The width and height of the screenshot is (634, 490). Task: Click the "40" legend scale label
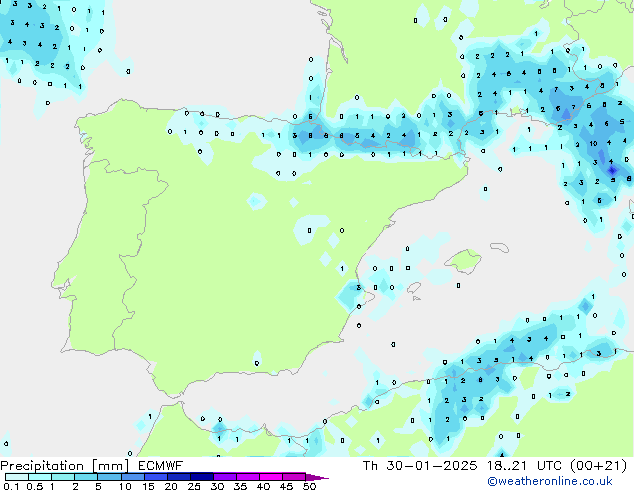(x=263, y=486)
